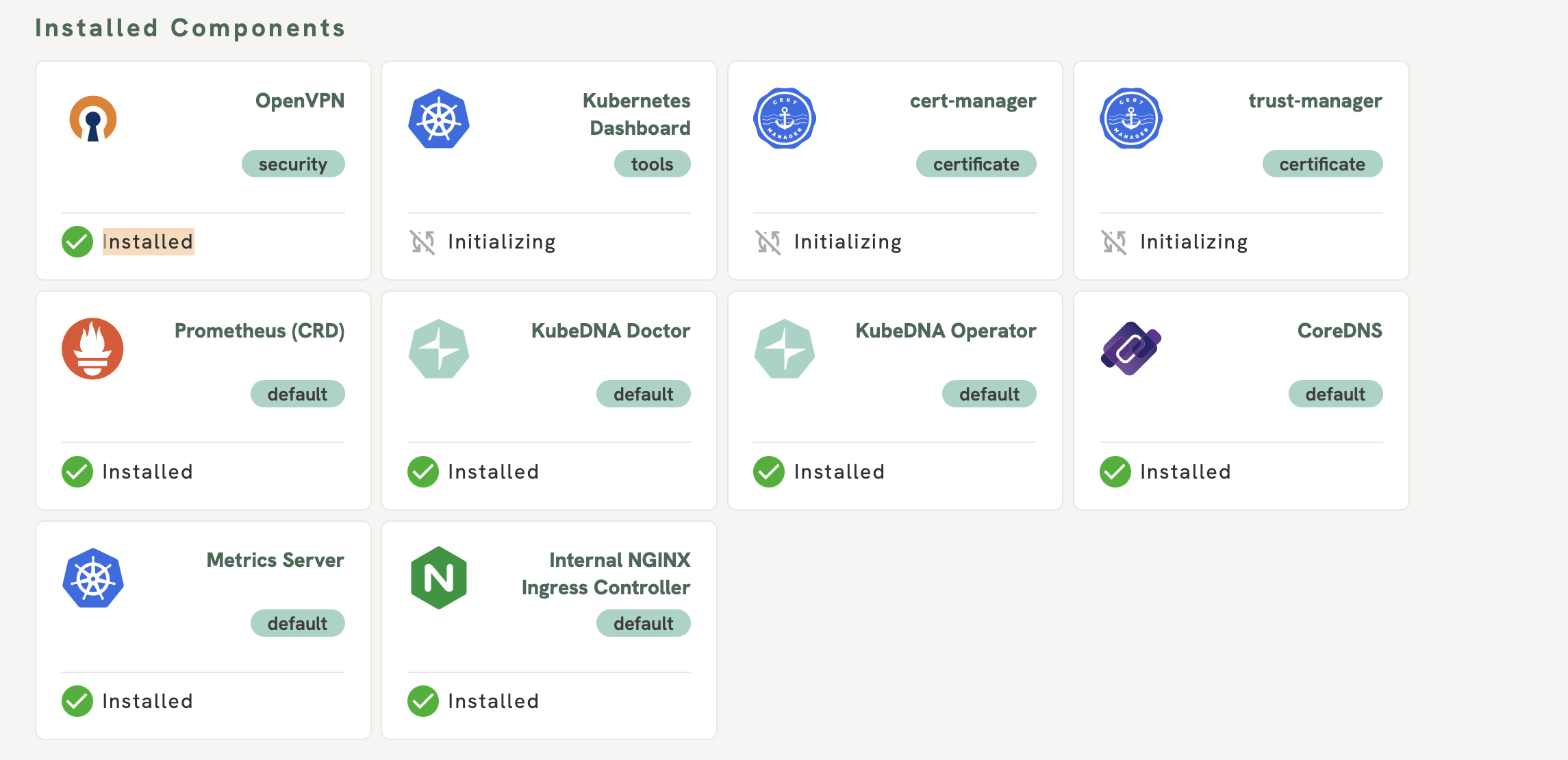Image resolution: width=1568 pixels, height=760 pixels.
Task: Click the default tag on CoreDNS
Action: coord(1335,394)
